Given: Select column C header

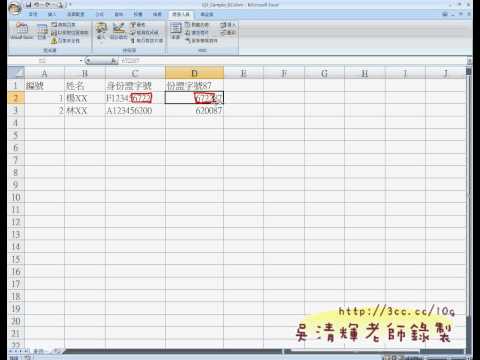Looking at the screenshot, I should (135, 73).
